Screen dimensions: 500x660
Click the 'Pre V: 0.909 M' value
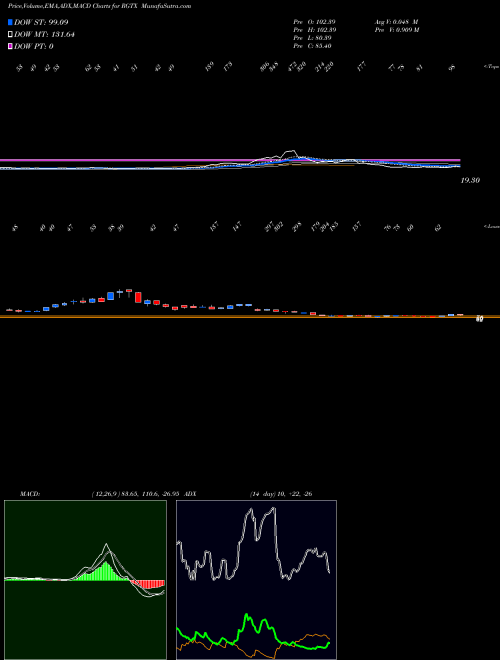[x=396, y=30]
